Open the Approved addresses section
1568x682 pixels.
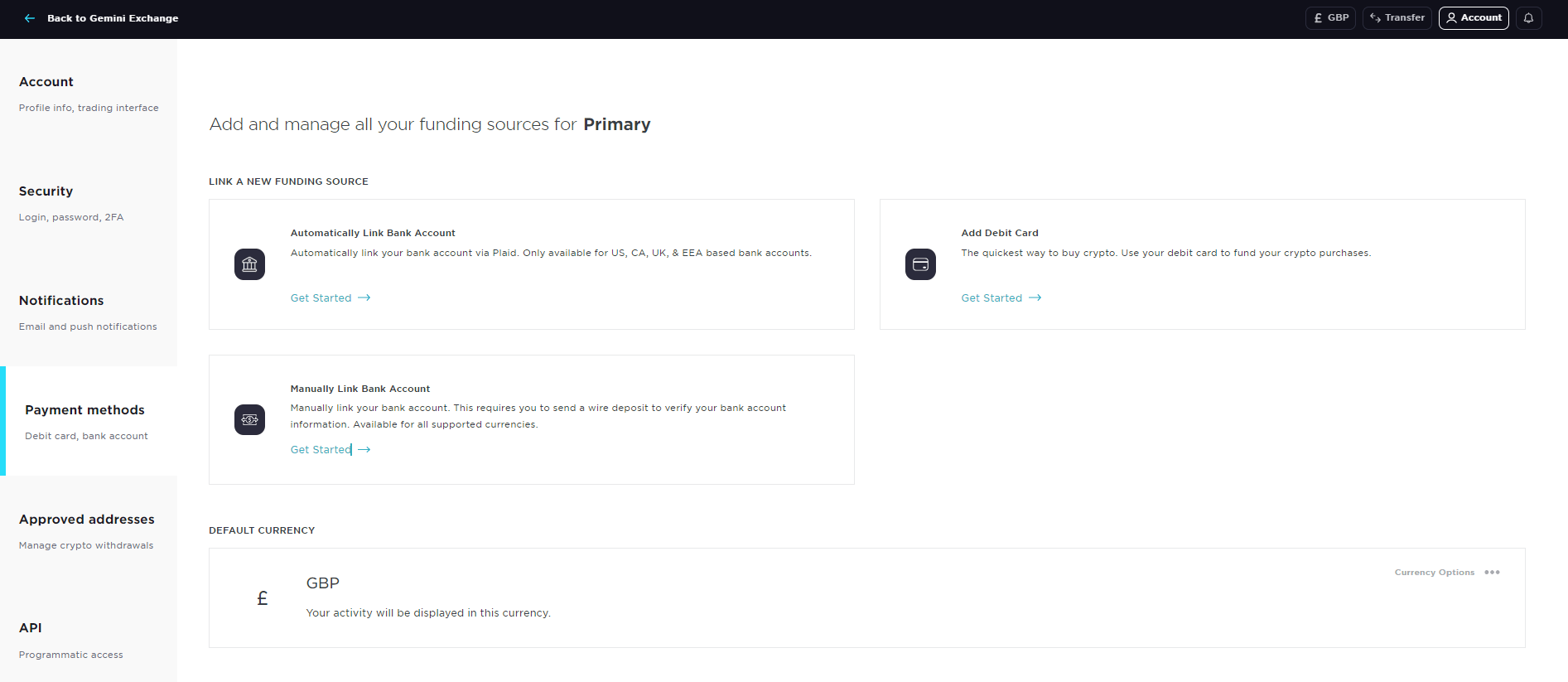coord(89,530)
